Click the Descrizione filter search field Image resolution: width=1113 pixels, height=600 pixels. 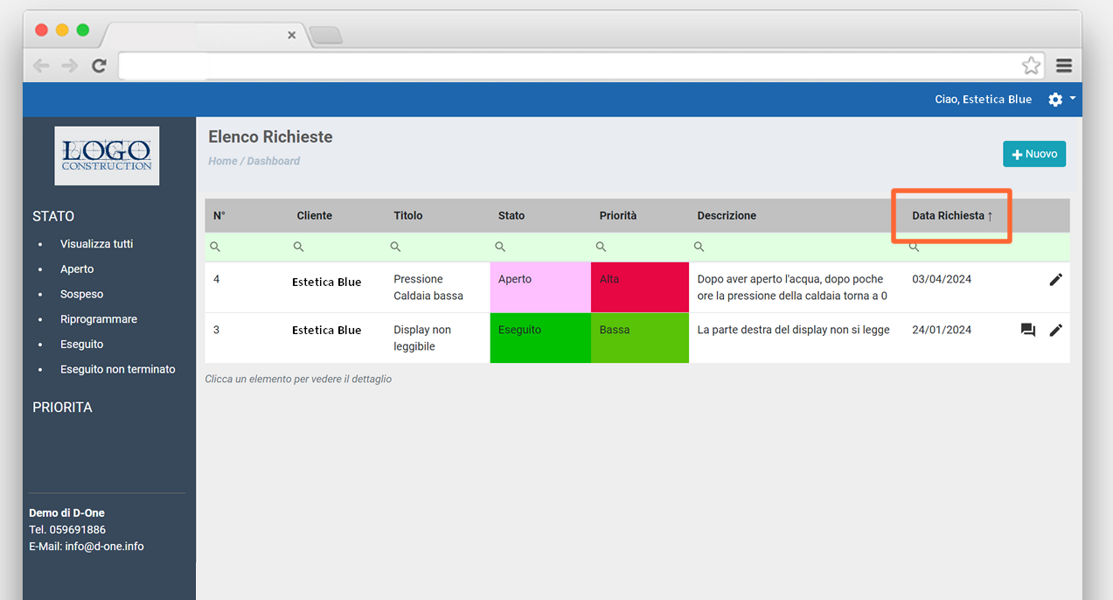pyautogui.click(x=790, y=247)
